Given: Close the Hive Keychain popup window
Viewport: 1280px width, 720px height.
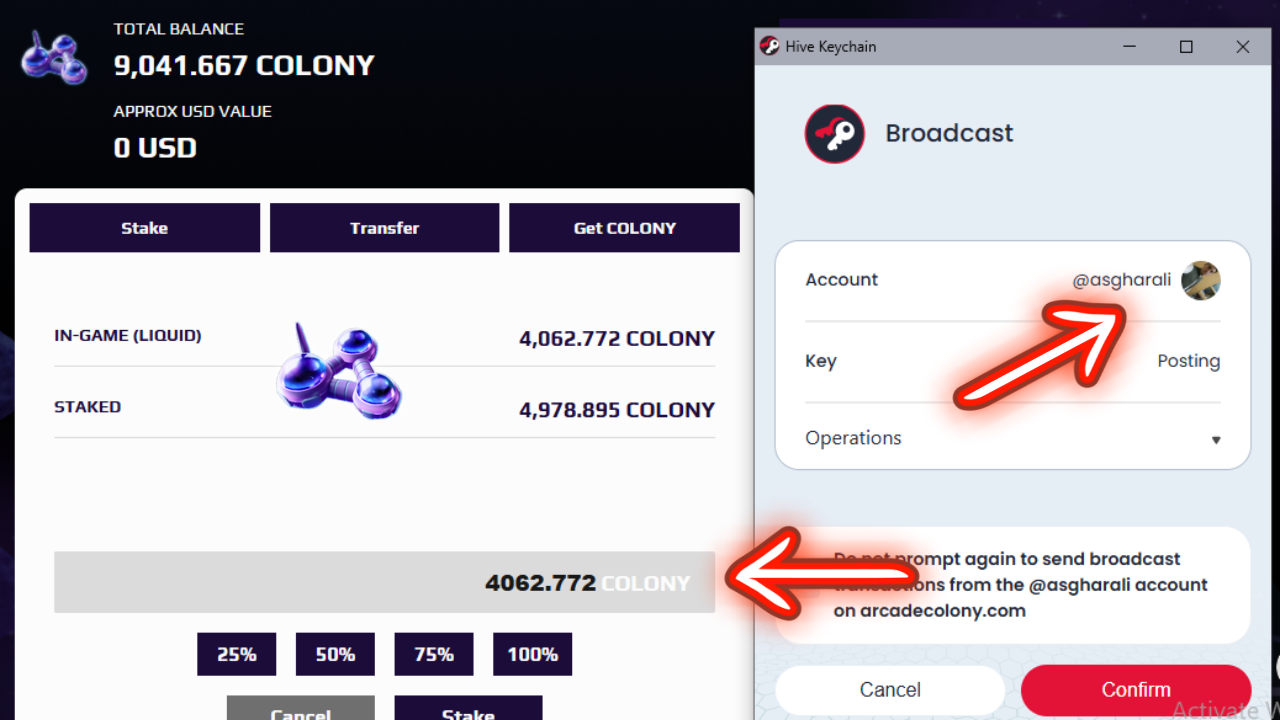Looking at the screenshot, I should (x=1242, y=47).
